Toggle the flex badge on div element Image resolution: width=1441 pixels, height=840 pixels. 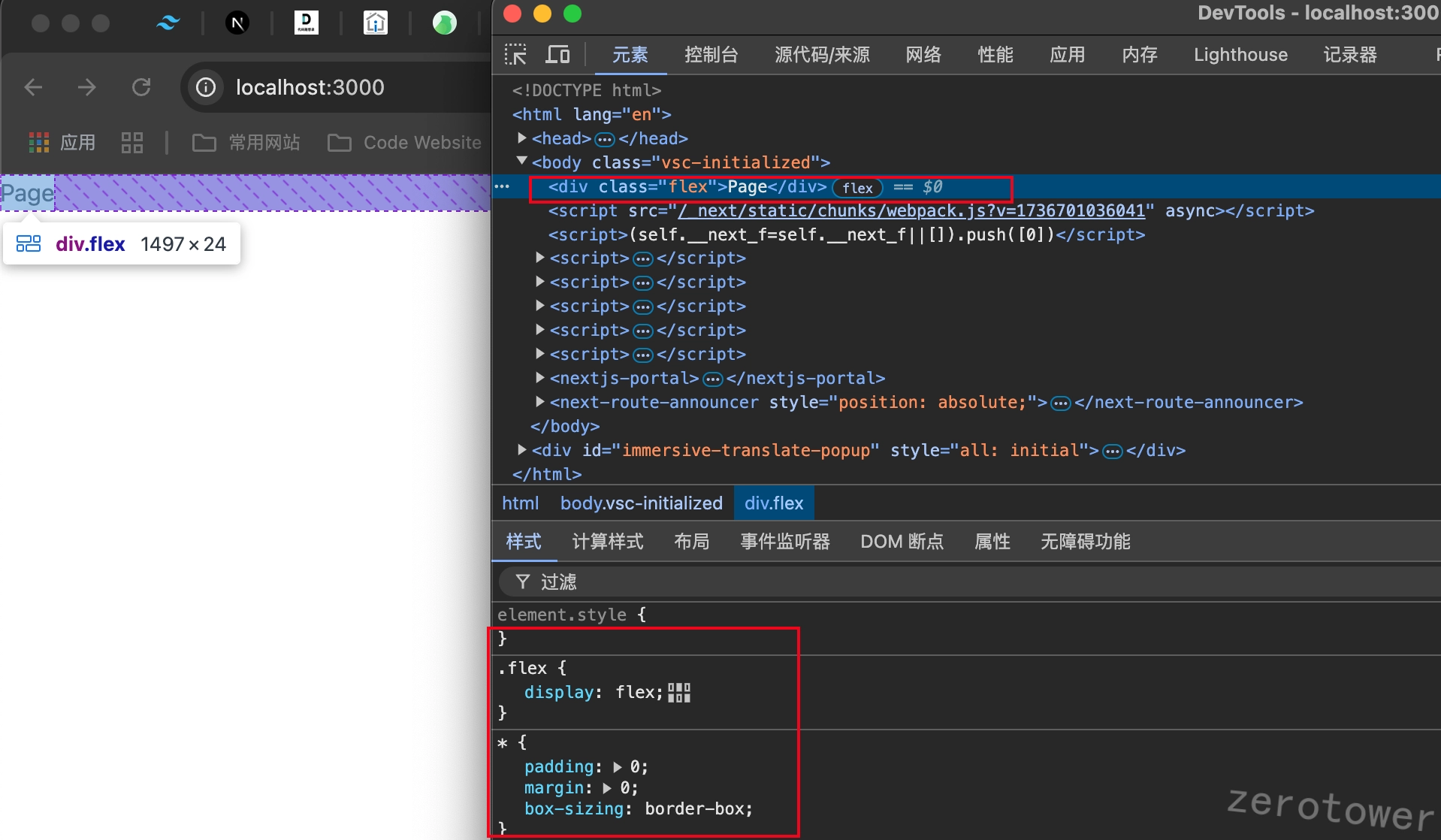click(857, 188)
